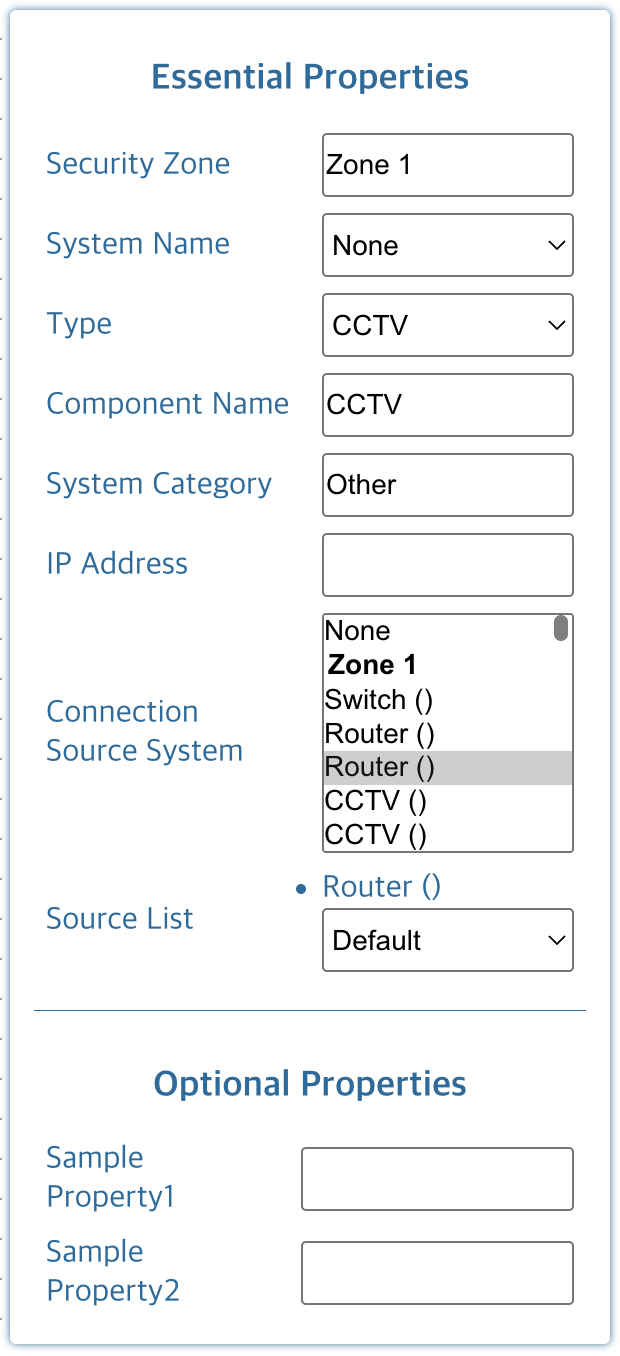620x1356 pixels.
Task: Open the System Name dropdown
Action: click(447, 245)
